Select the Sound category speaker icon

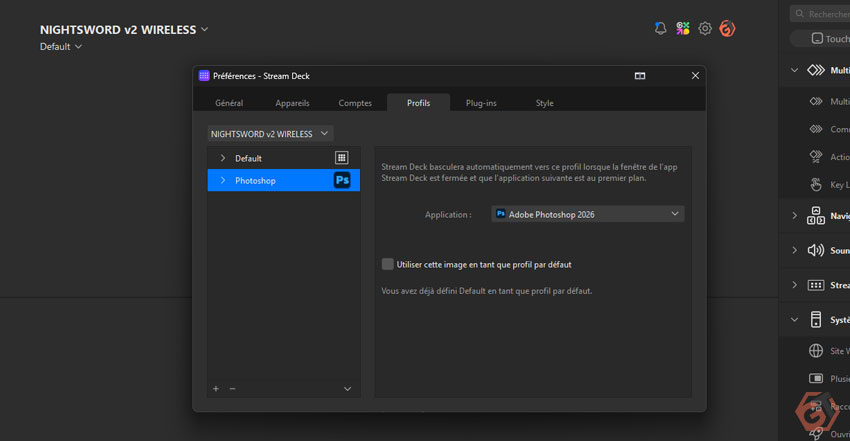(816, 250)
